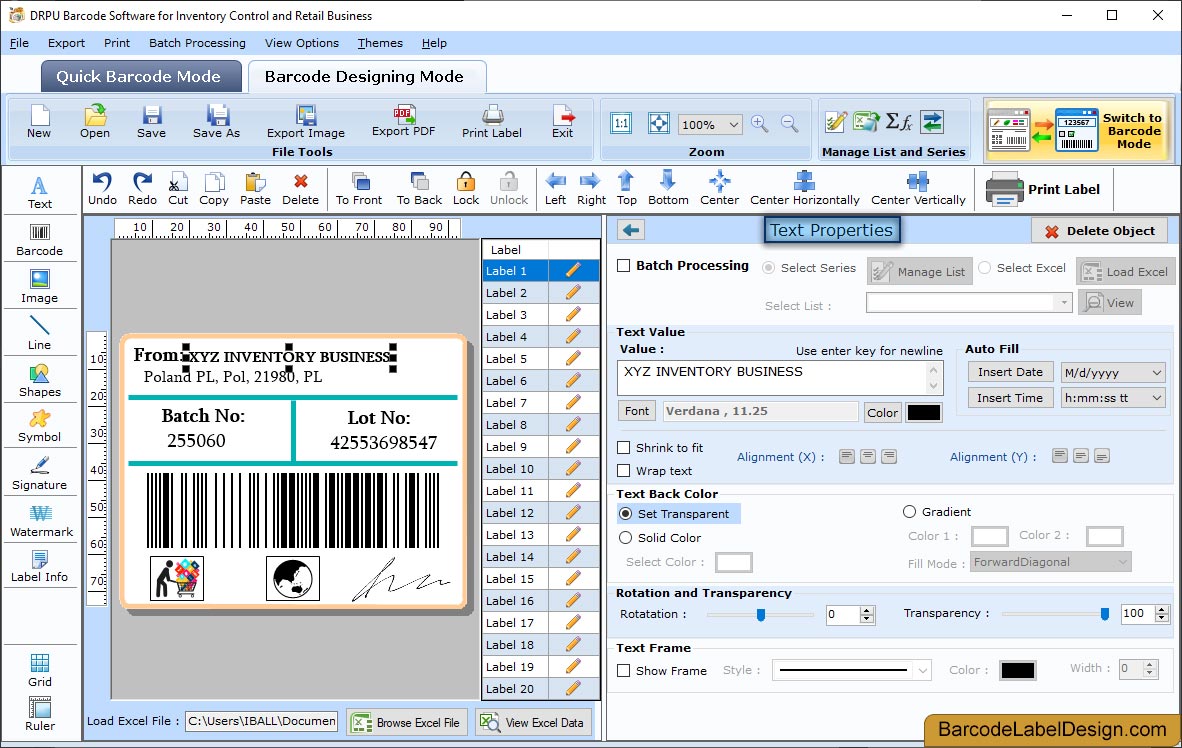Open the Shapes tool
The width and height of the screenshot is (1182, 748).
click(x=39, y=381)
